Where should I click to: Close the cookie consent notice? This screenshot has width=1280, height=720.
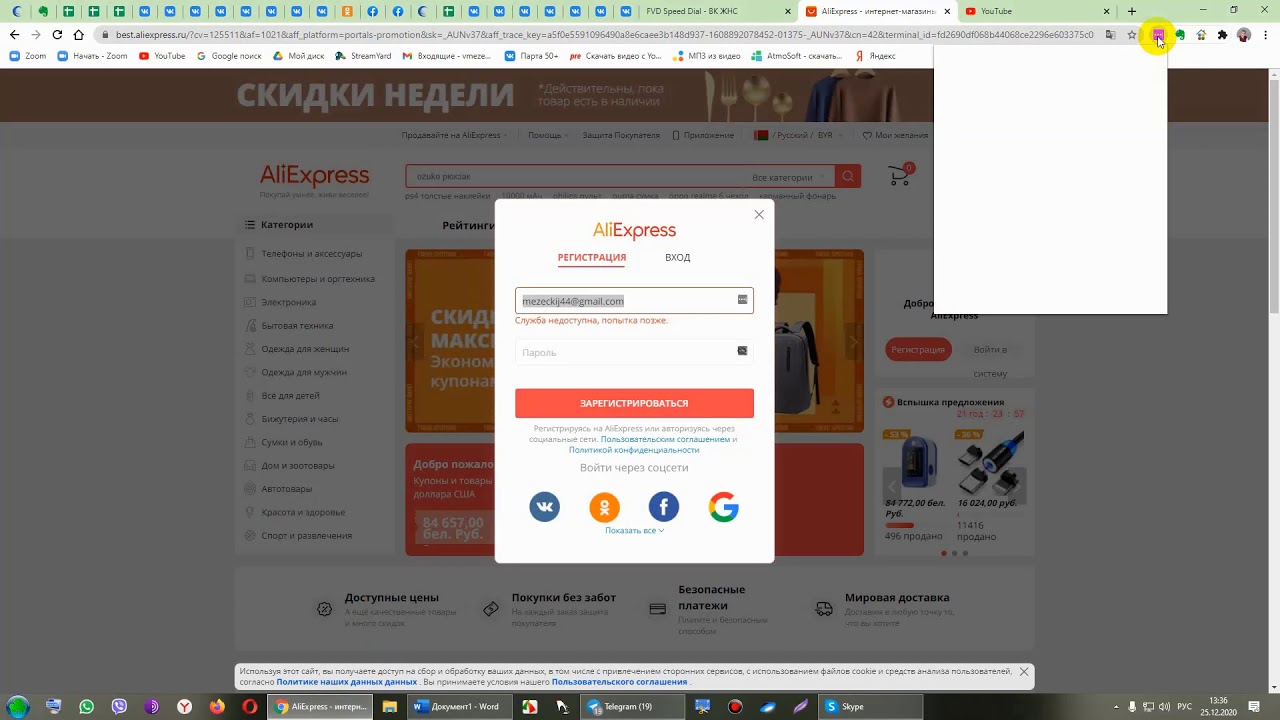point(1024,672)
